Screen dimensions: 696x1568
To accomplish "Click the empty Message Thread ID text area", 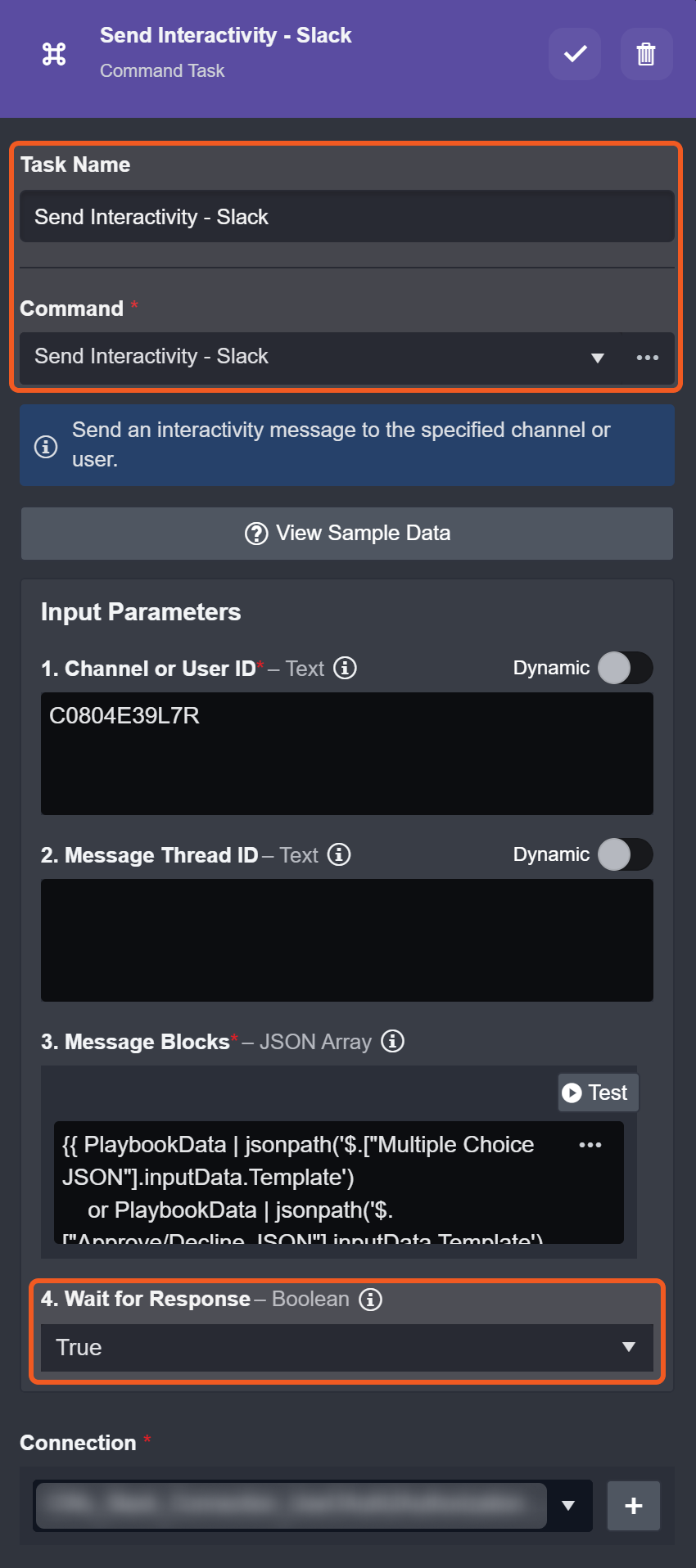I will point(347,939).
